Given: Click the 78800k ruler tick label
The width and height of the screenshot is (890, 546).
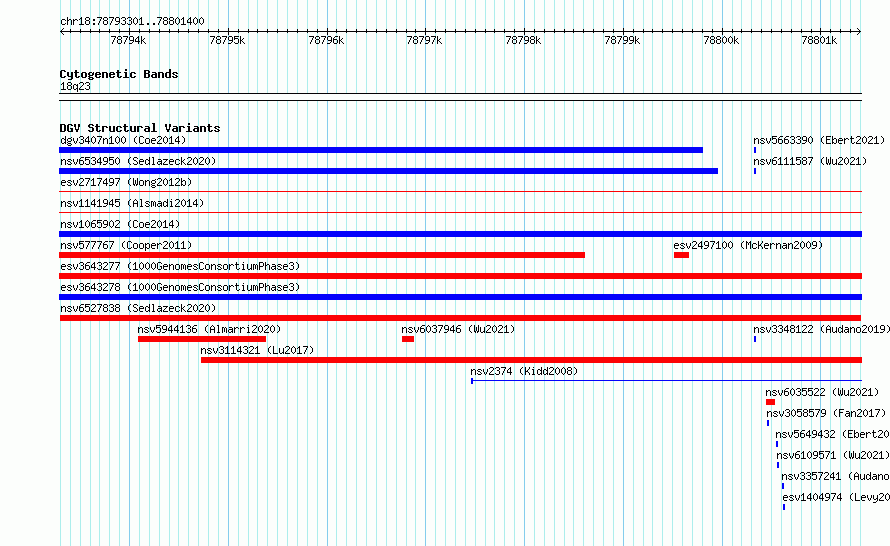Looking at the screenshot, I should click(x=721, y=40).
